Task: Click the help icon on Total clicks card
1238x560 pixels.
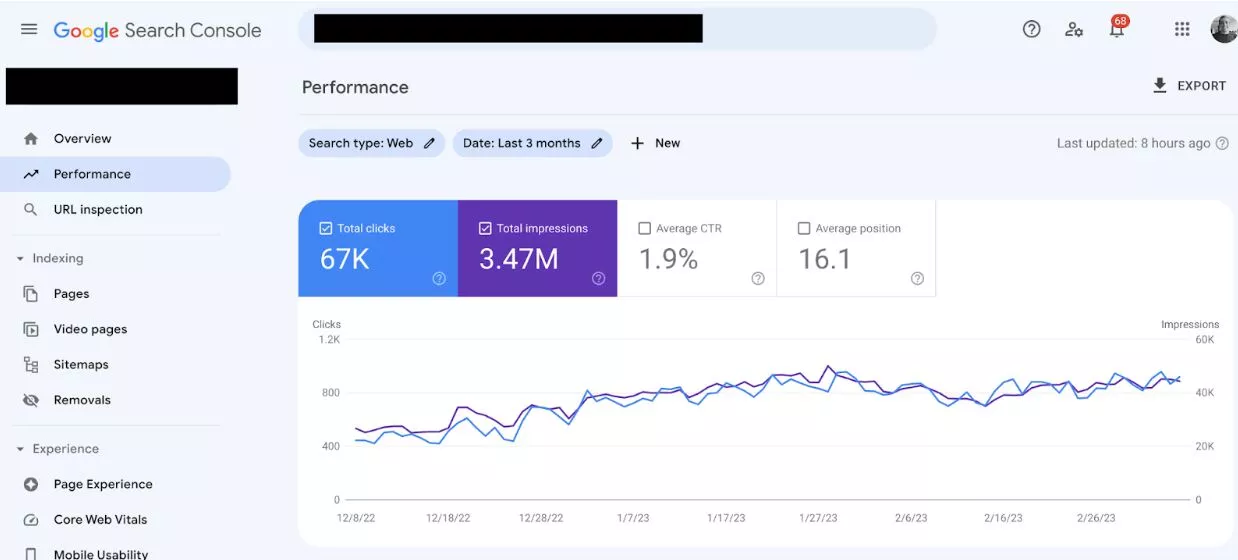Action: (x=439, y=279)
